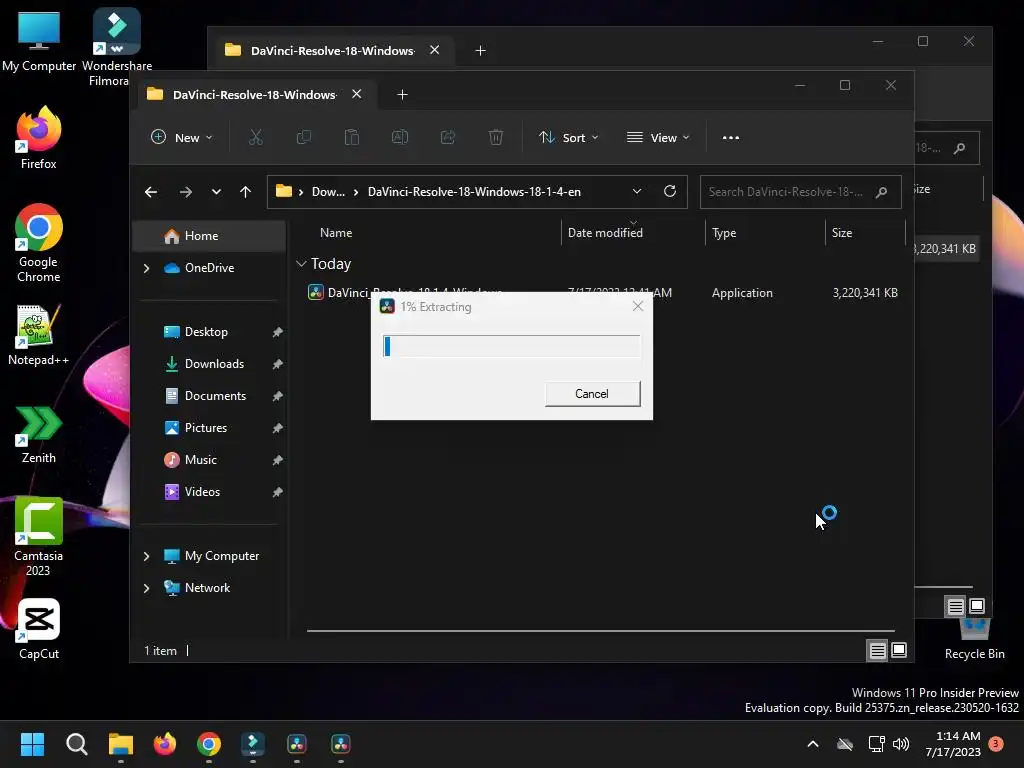Click the horizontal scrollbar in file list
The width and height of the screenshot is (1024, 768).
(x=601, y=631)
